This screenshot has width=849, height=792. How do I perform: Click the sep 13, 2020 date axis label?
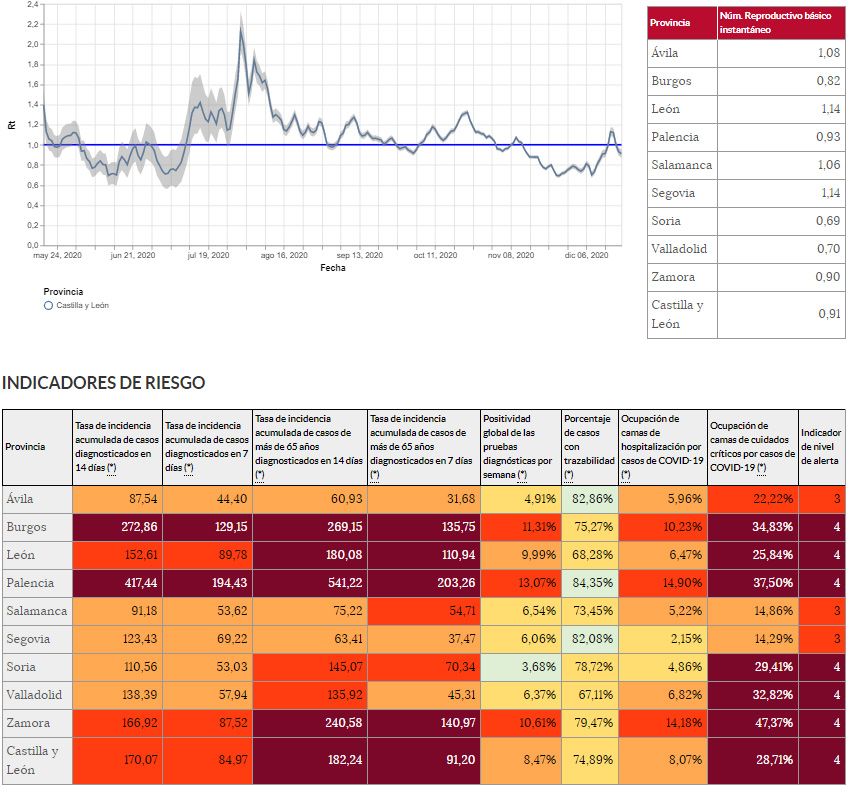tap(360, 256)
